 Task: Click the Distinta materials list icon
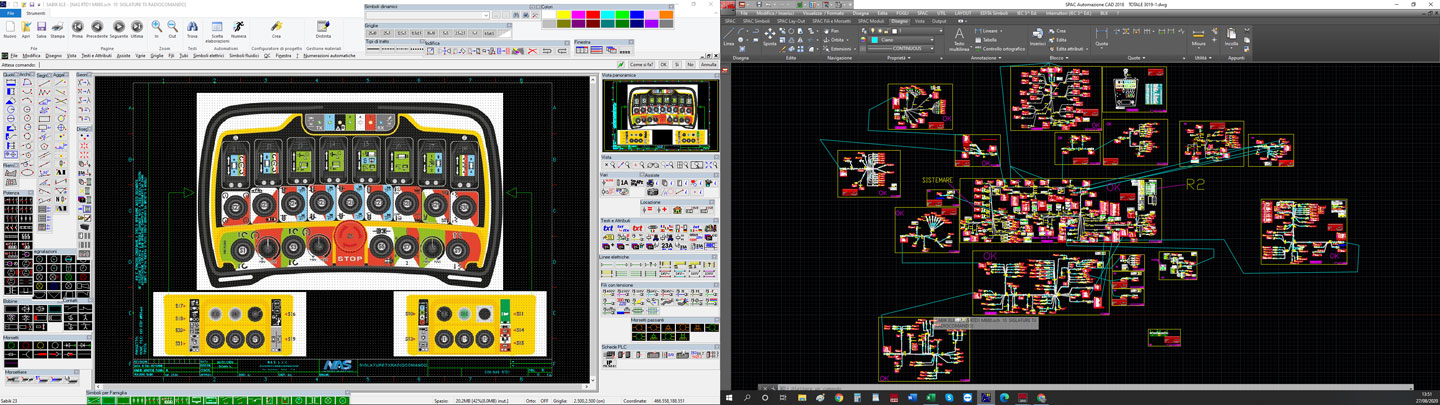[323, 28]
